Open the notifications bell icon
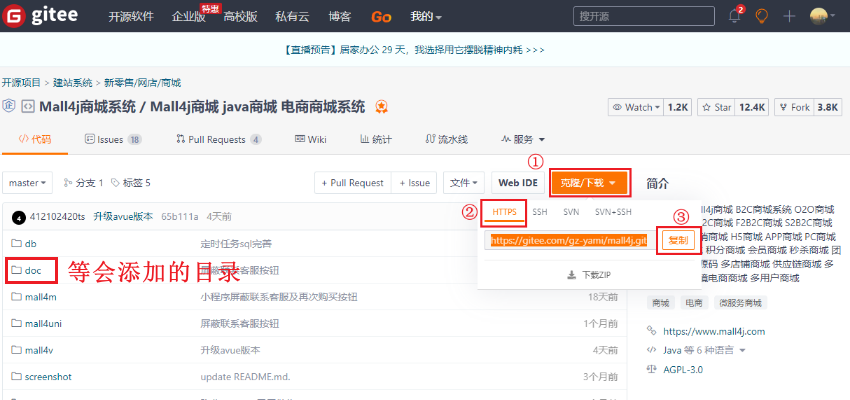This screenshot has height=400, width=850. [735, 16]
